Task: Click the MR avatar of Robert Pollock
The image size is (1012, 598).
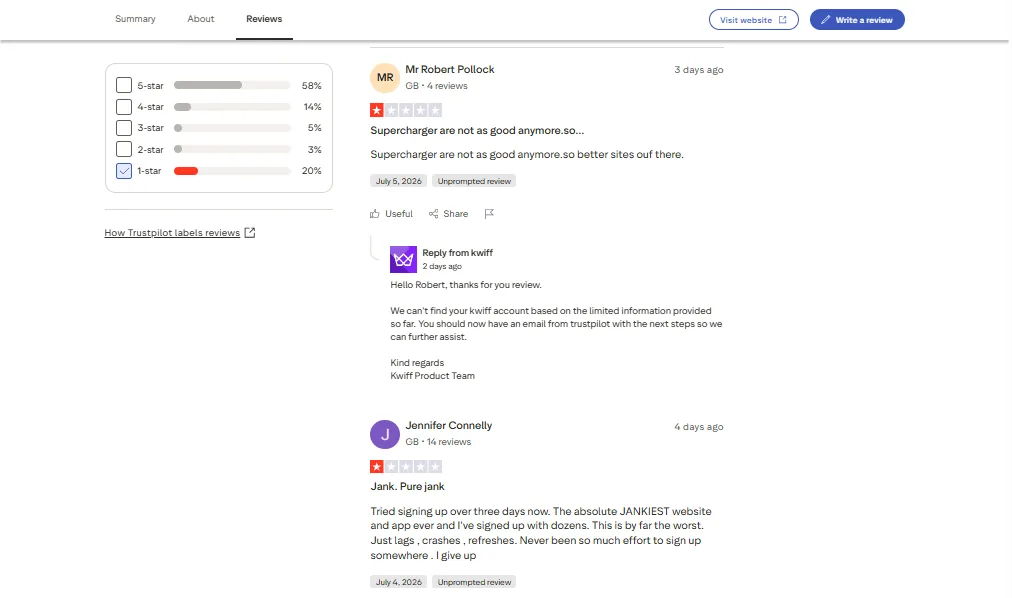Action: click(385, 77)
